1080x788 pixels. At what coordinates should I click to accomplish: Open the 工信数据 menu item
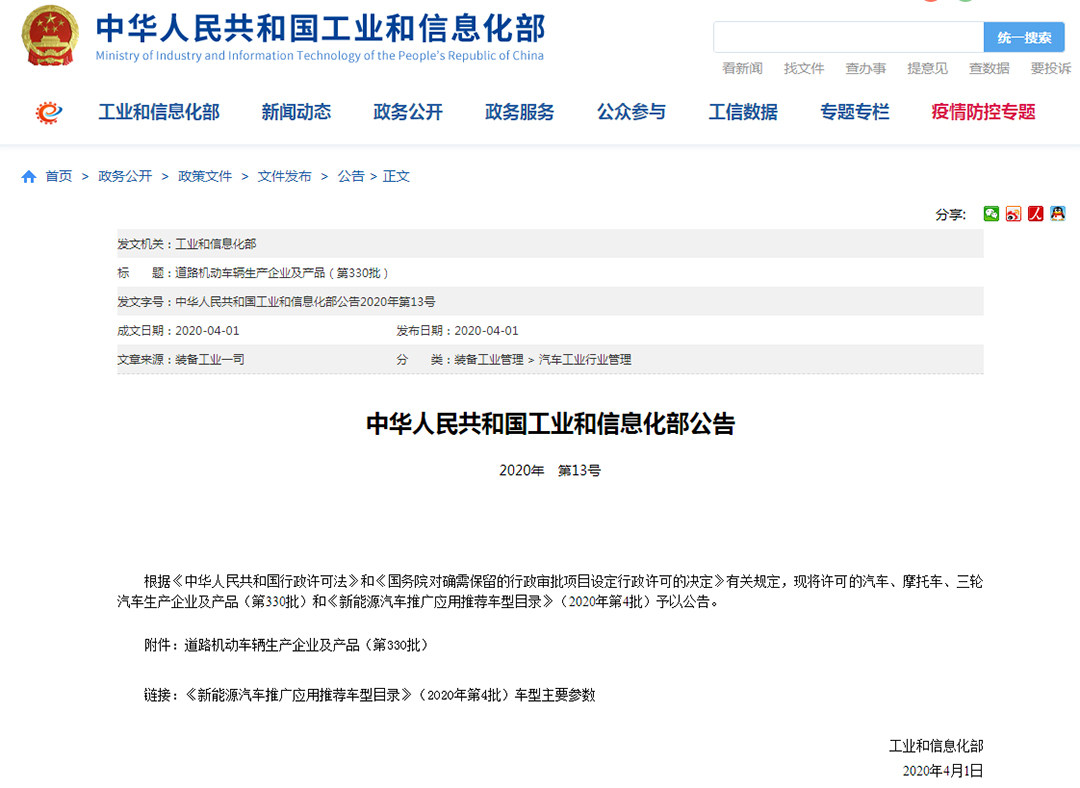pyautogui.click(x=743, y=112)
